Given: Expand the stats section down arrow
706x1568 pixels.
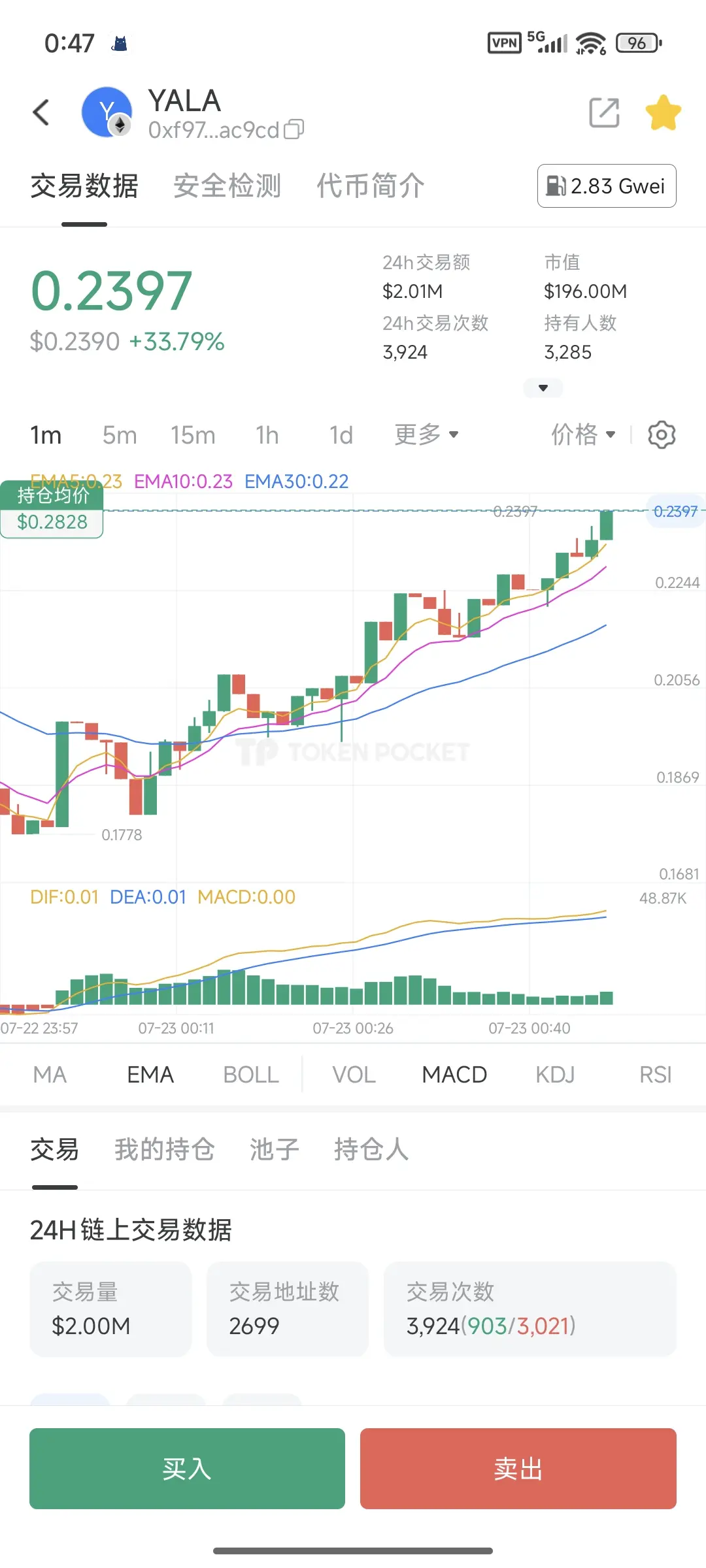Looking at the screenshot, I should [x=543, y=388].
